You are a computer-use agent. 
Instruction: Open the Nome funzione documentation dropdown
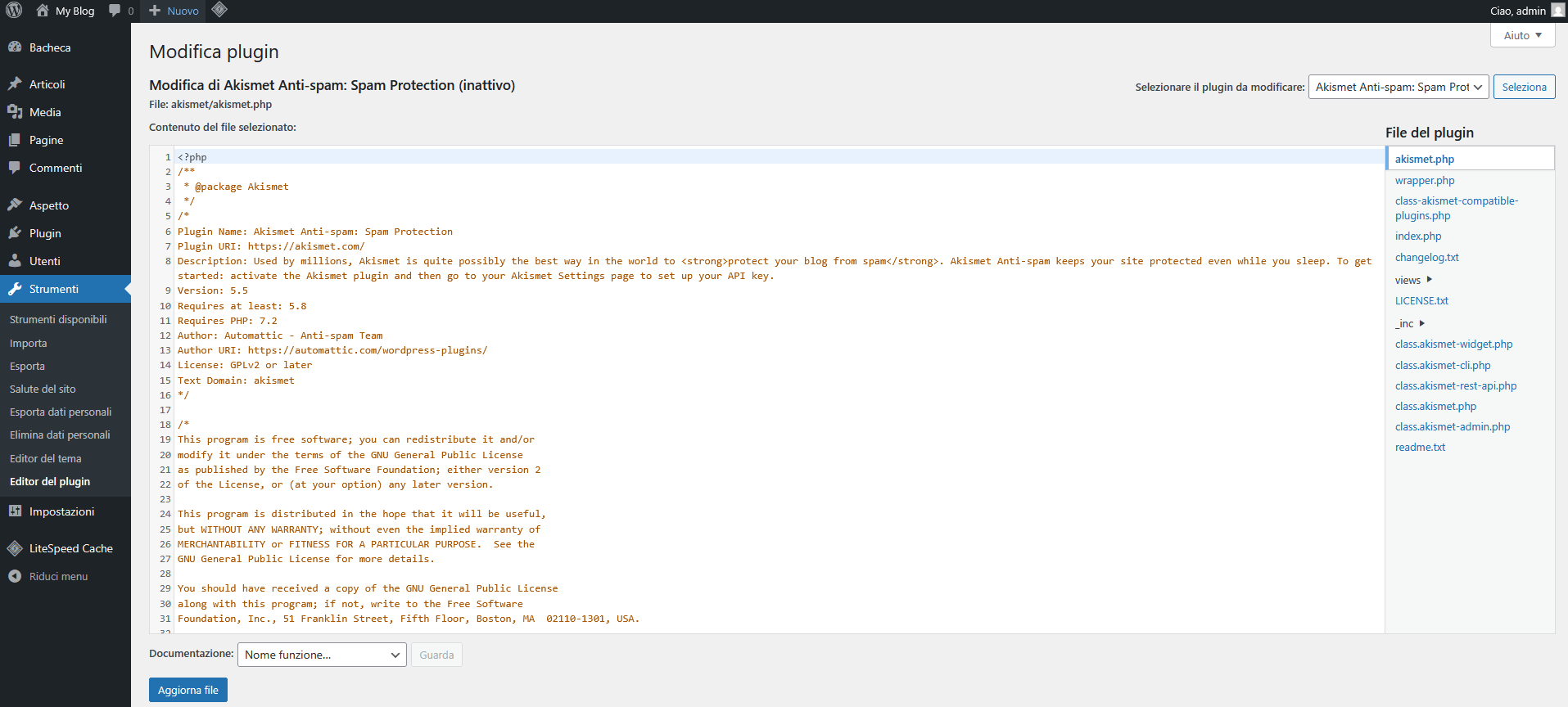tap(322, 655)
